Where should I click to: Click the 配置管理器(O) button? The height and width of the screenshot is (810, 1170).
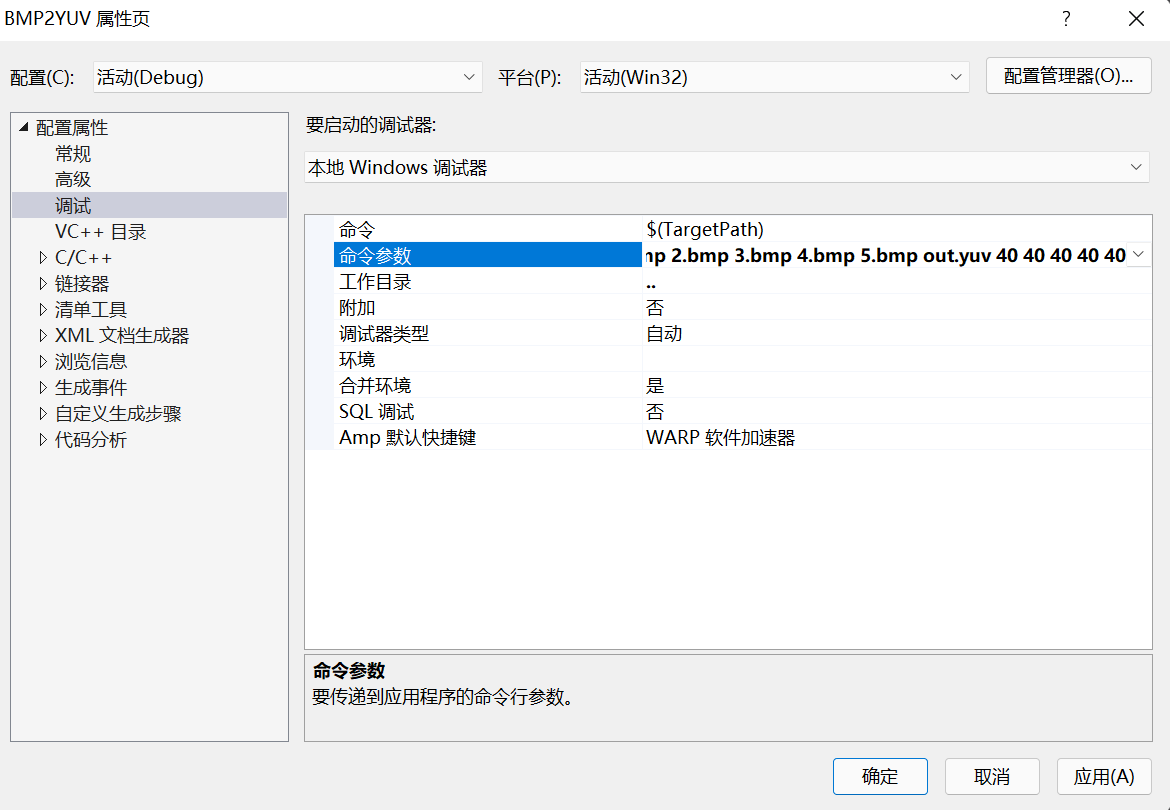(x=1068, y=76)
